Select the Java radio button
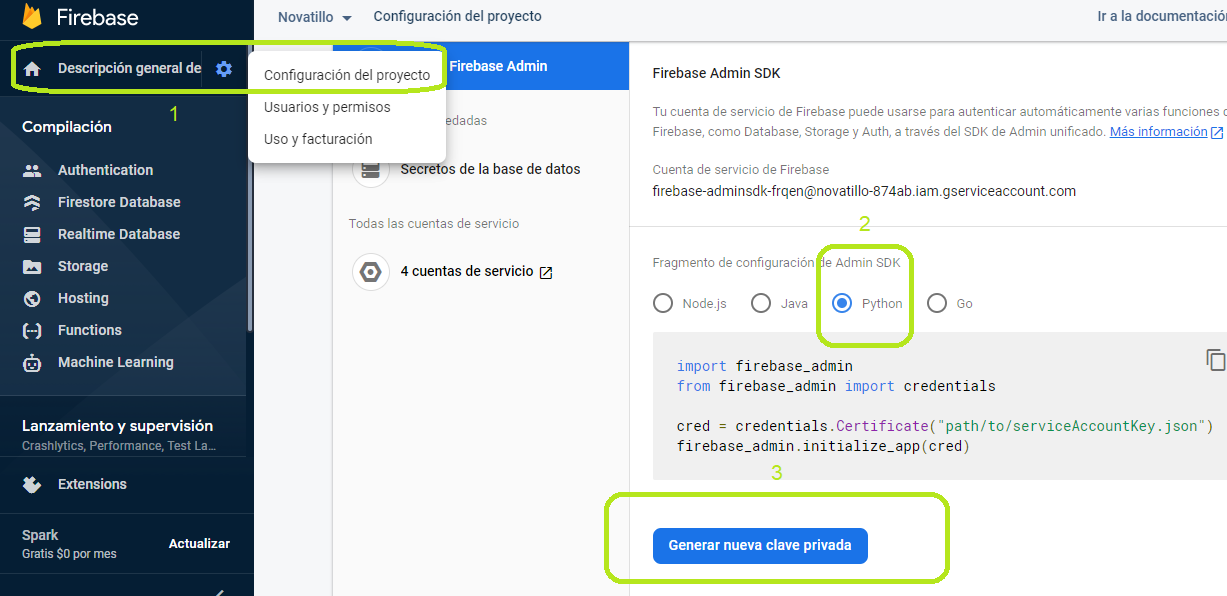1227x596 pixels. (x=761, y=303)
